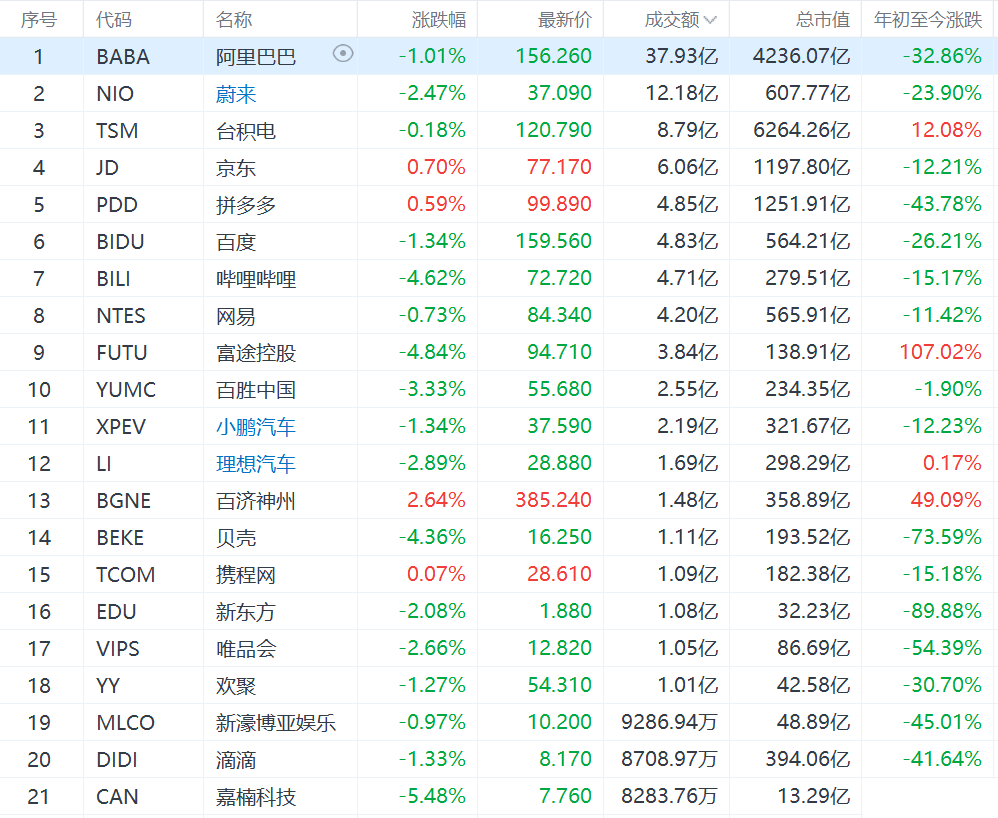
Task: Open the 理想汽车 stock link
Action: pyautogui.click(x=256, y=464)
